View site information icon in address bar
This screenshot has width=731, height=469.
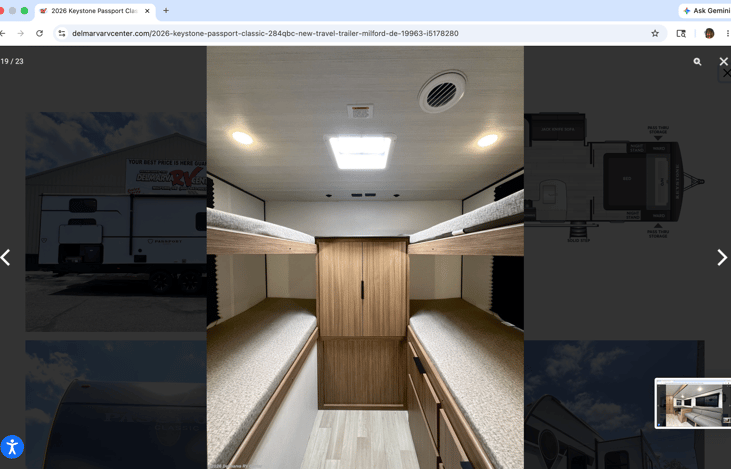click(x=62, y=34)
